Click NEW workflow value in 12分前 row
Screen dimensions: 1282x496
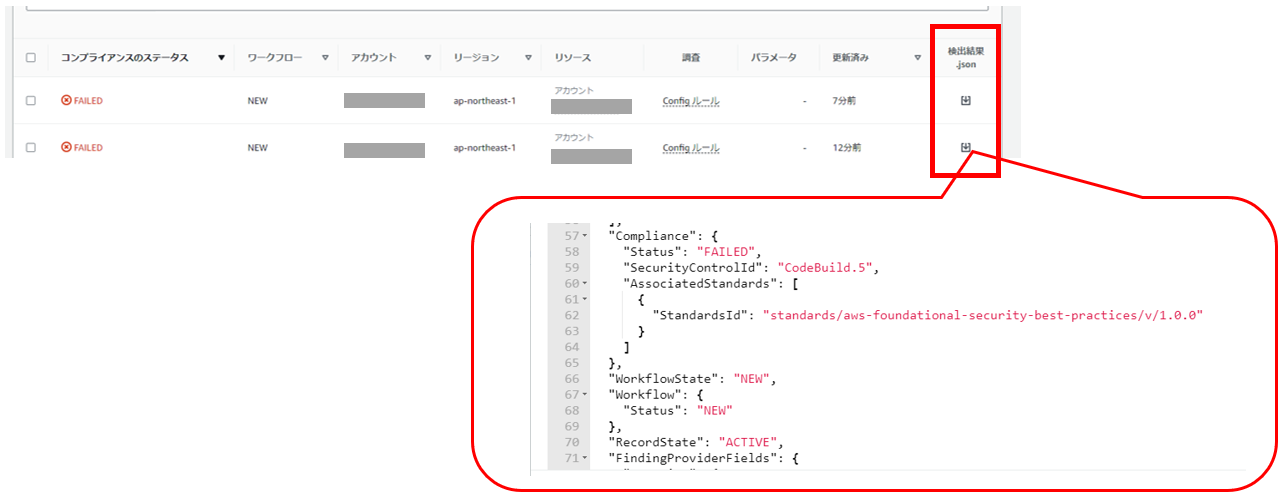coord(257,148)
